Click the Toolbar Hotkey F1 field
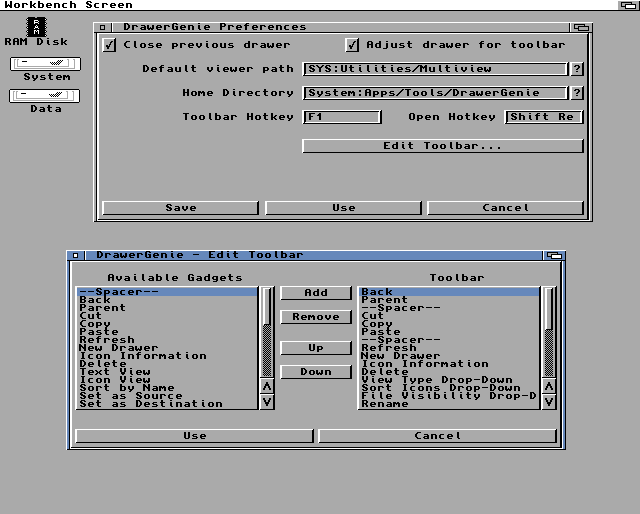Image resolution: width=640 pixels, height=514 pixels. pyautogui.click(x=342, y=117)
